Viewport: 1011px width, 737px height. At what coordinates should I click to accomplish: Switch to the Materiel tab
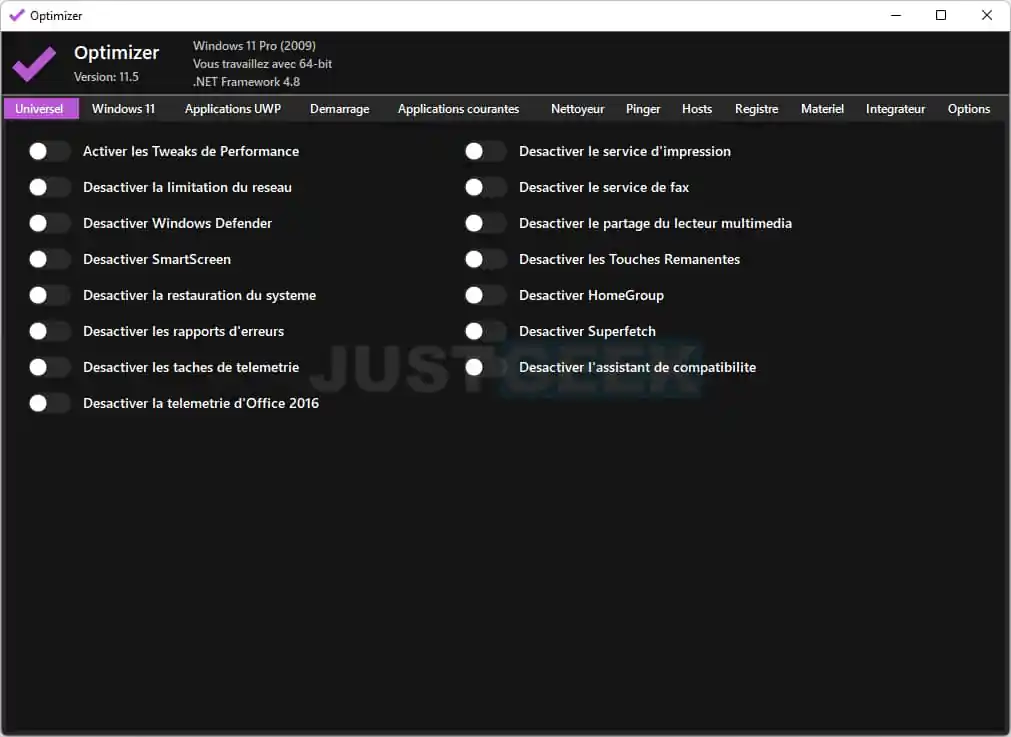tap(822, 108)
